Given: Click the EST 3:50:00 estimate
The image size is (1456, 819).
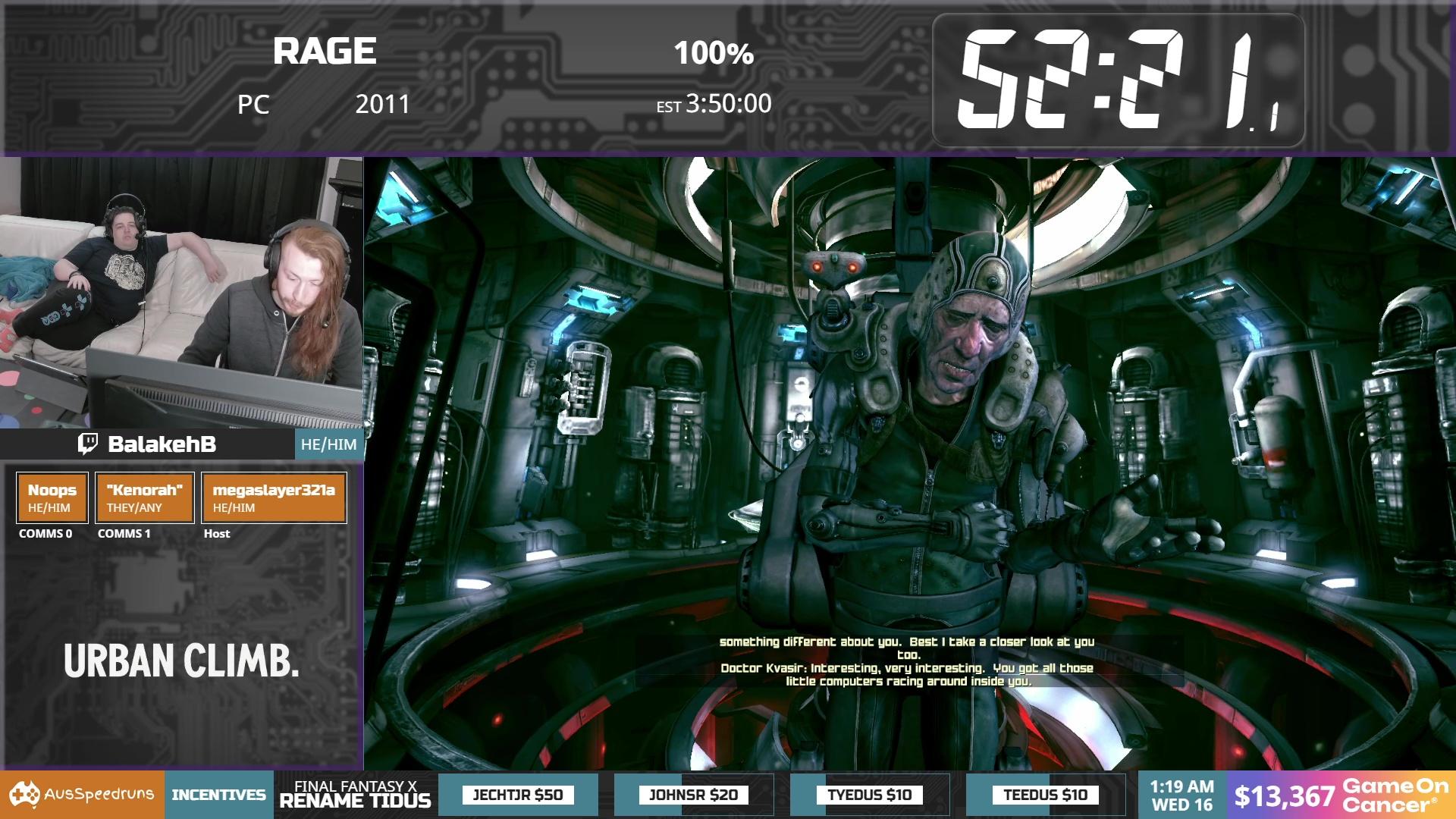Looking at the screenshot, I should click(714, 104).
